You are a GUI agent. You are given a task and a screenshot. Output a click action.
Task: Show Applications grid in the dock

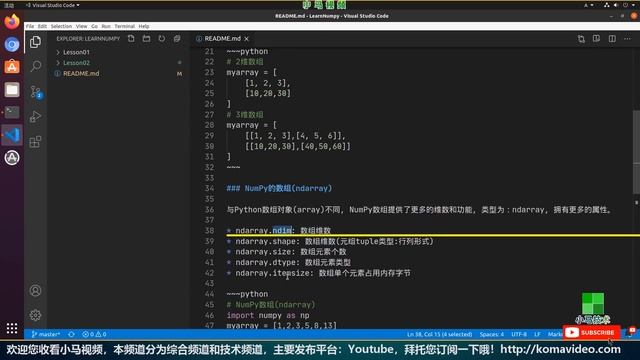[12, 328]
